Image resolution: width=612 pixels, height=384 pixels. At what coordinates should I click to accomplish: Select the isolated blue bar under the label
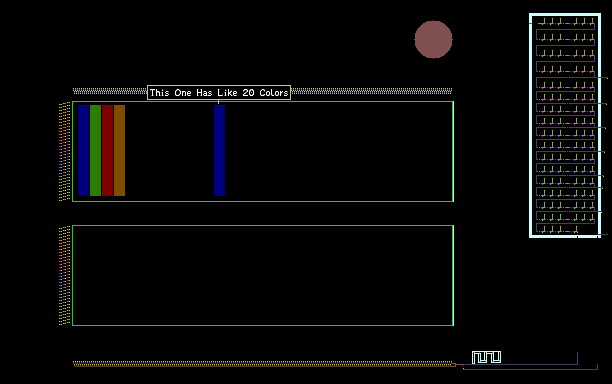click(219, 150)
